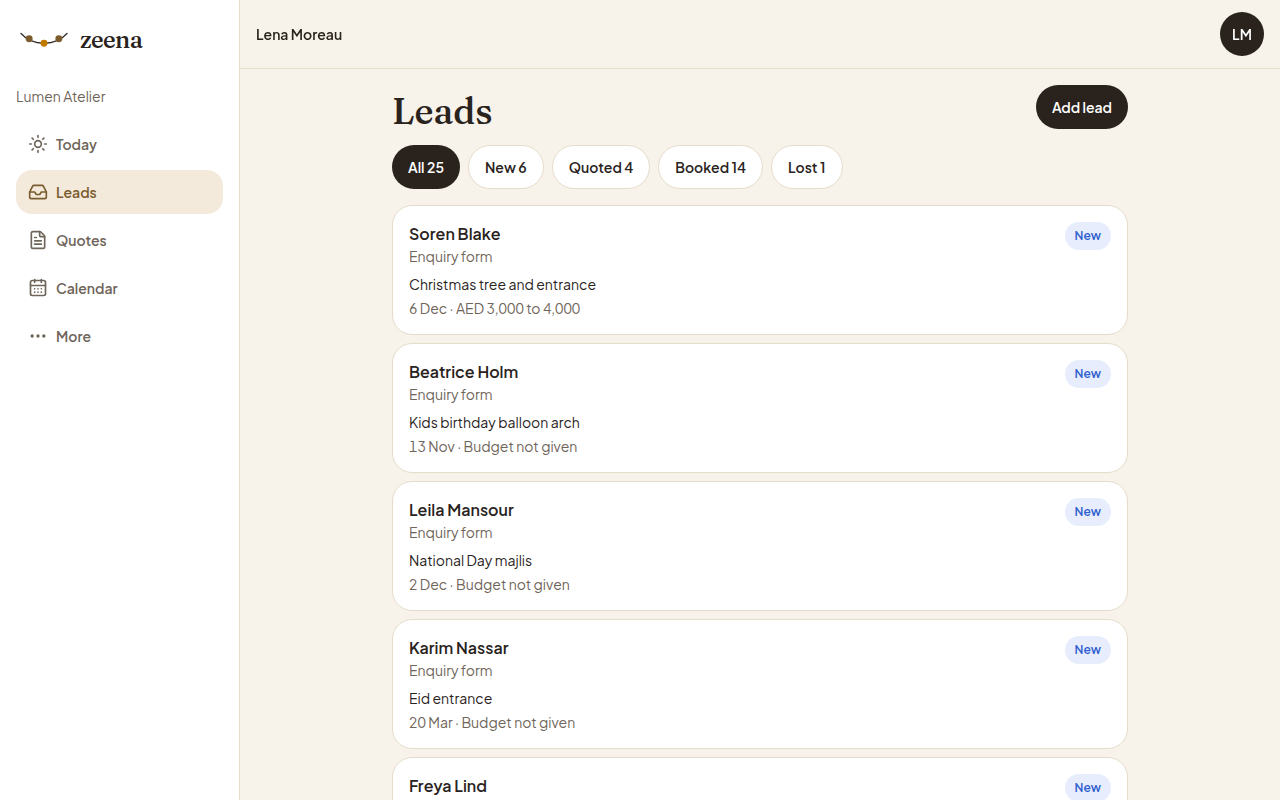Viewport: 1280px width, 800px height.
Task: Click the New badge on Beatrice Holm
Action: [x=1088, y=374]
